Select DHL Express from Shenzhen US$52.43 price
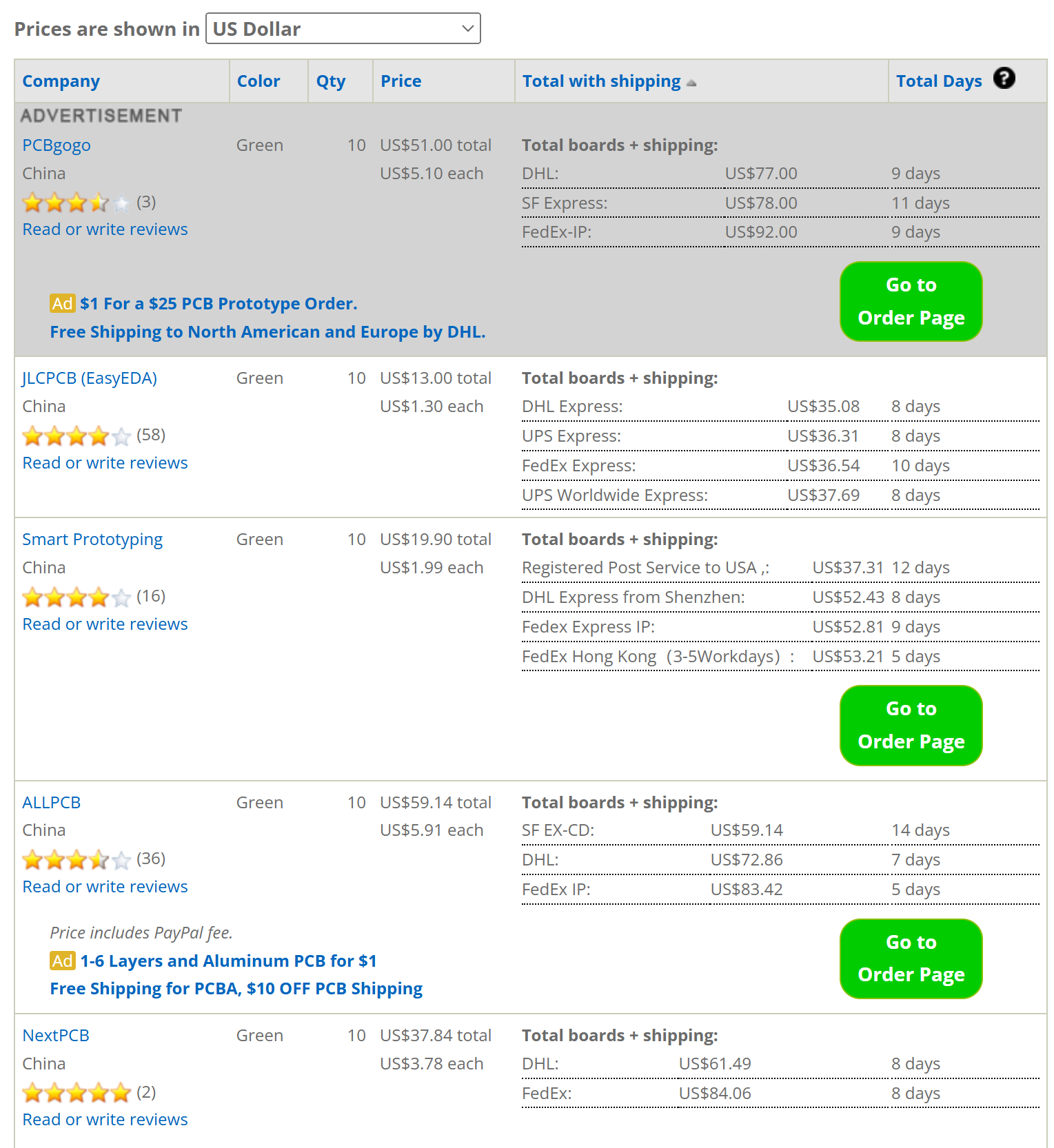The width and height of the screenshot is (1054, 1148). [848, 597]
